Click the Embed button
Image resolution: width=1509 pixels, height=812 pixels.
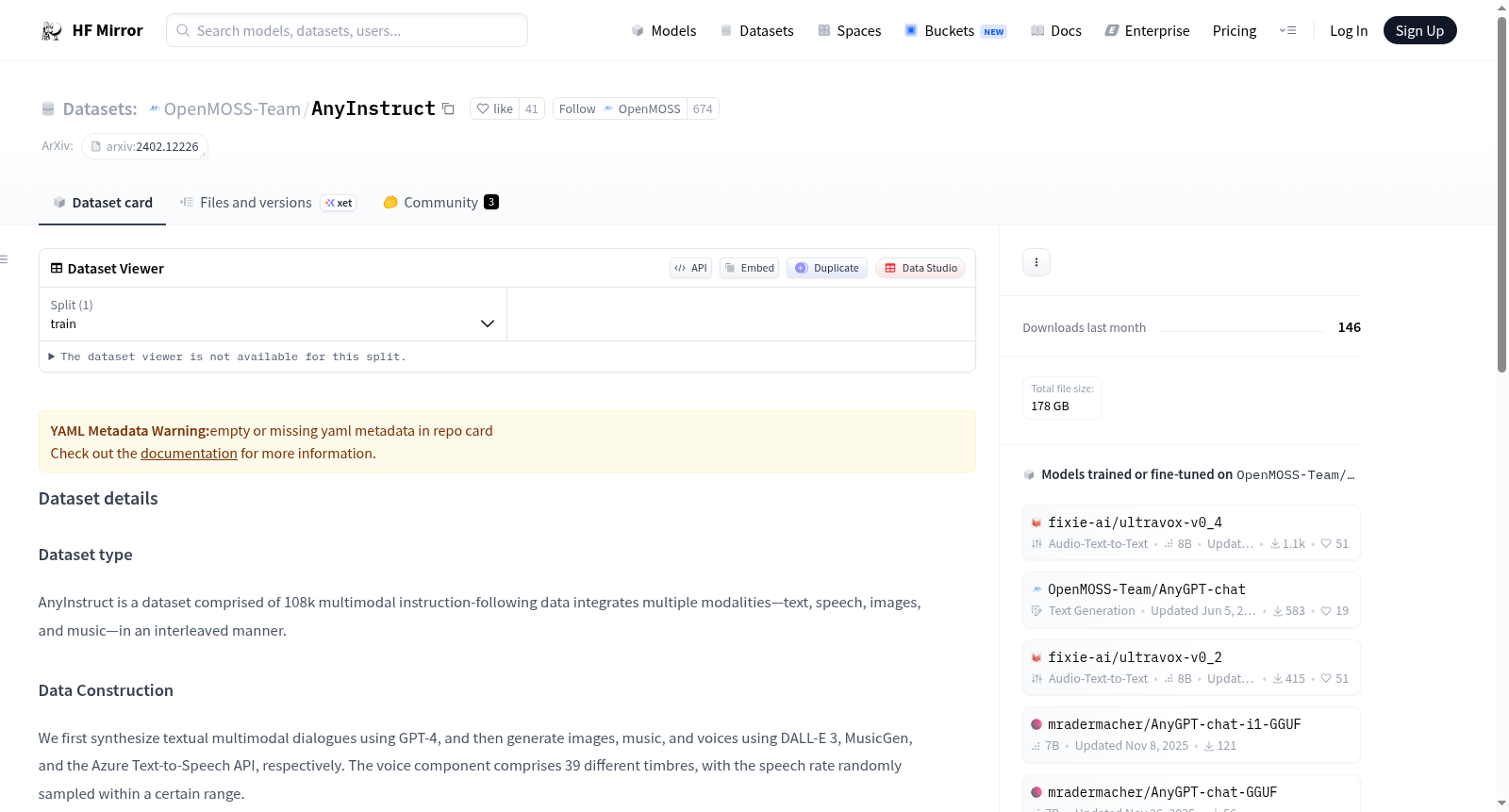point(750,269)
